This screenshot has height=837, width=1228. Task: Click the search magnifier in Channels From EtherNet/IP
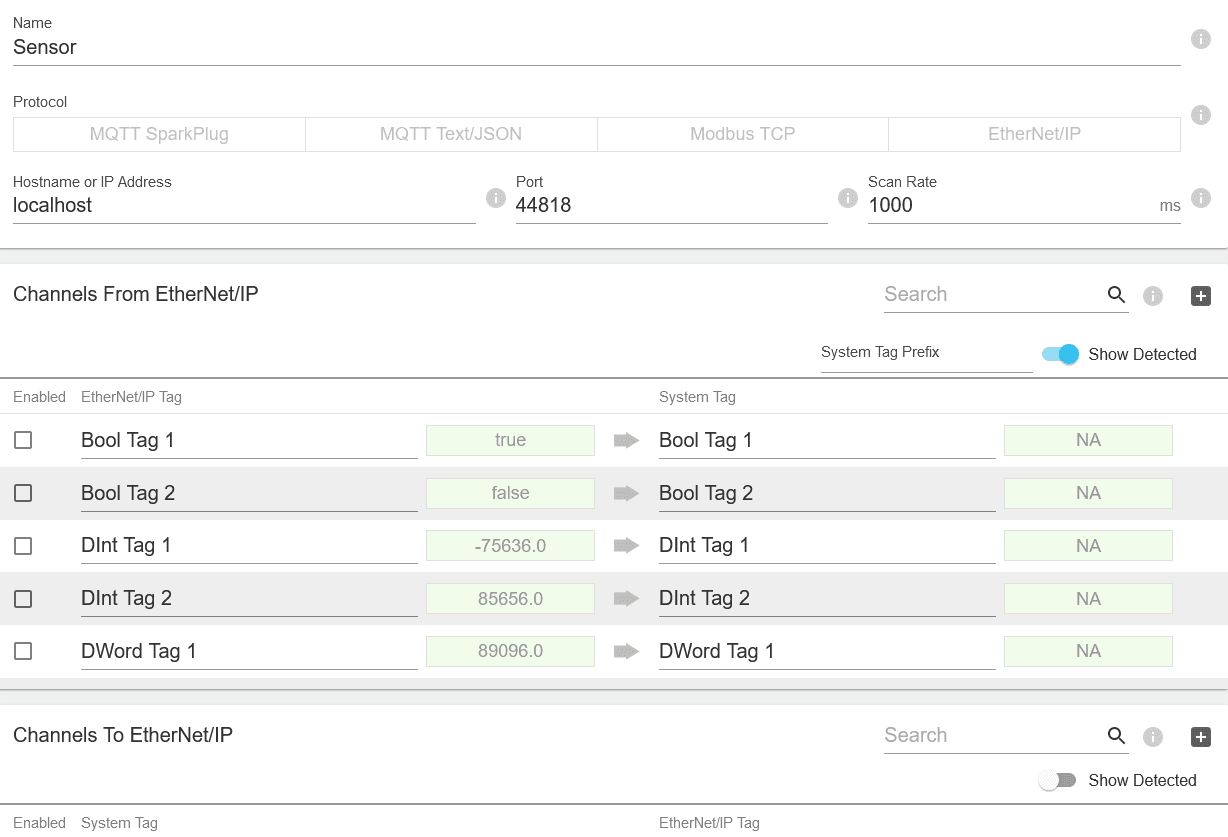[1117, 295]
